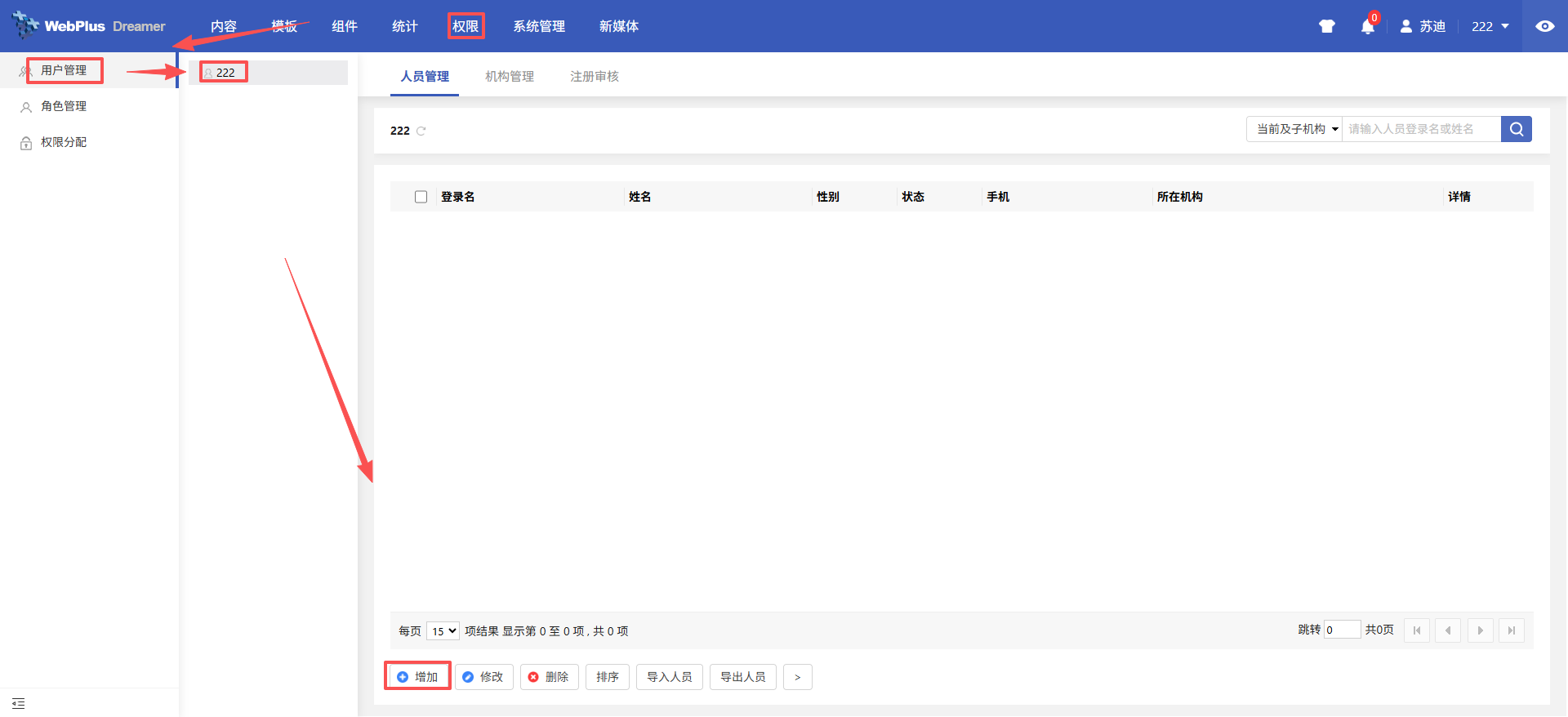The width and height of the screenshot is (1568, 717).
Task: Open the per-page count dropdown showing 15
Action: (x=443, y=630)
